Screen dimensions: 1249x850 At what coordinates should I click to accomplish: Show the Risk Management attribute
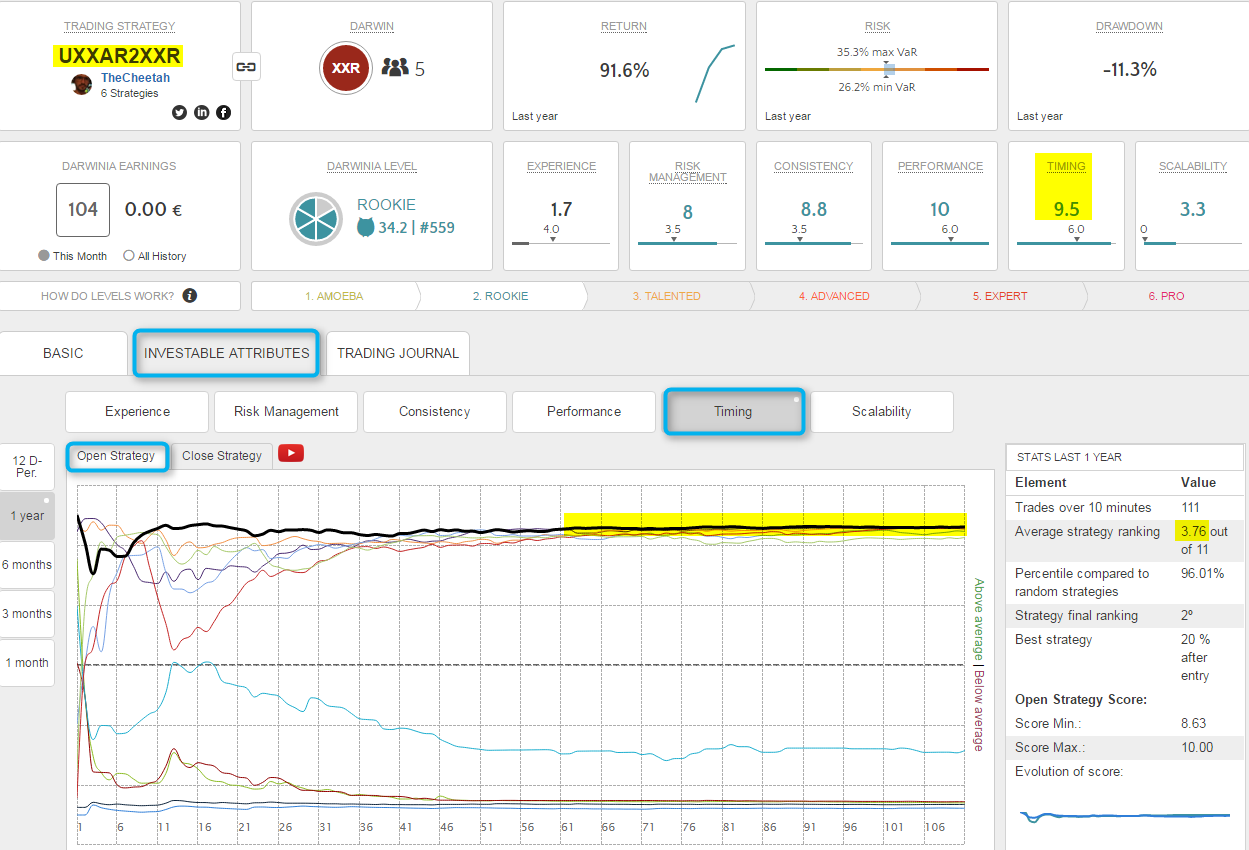(286, 411)
